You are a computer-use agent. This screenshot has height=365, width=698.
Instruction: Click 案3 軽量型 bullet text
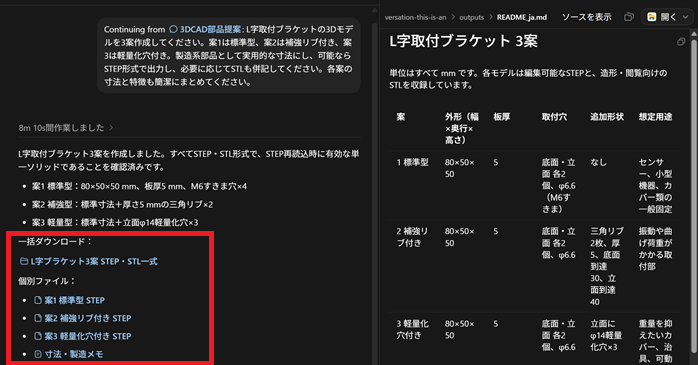coord(115,223)
